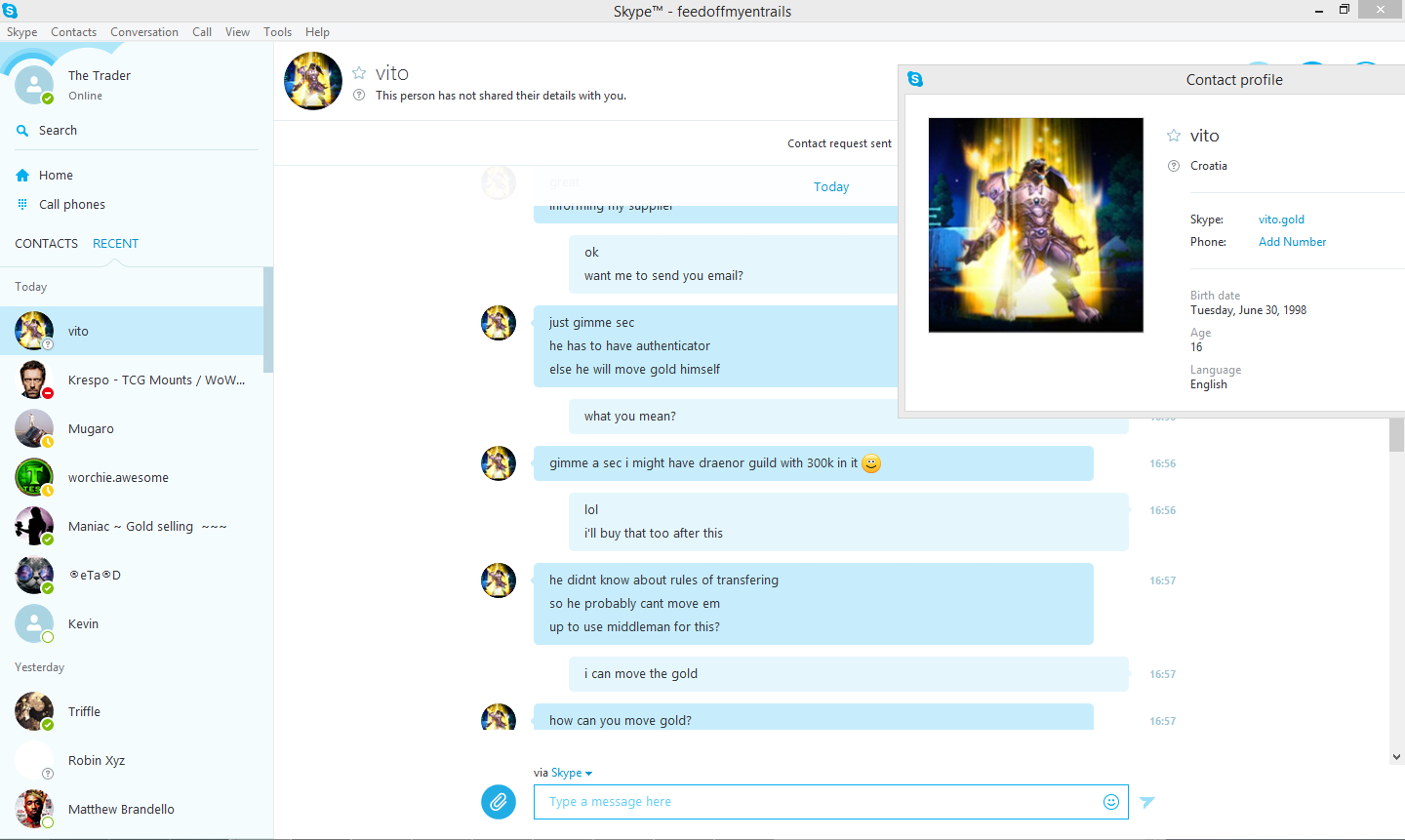
Task: Click the send message arrow icon
Action: (x=1147, y=802)
